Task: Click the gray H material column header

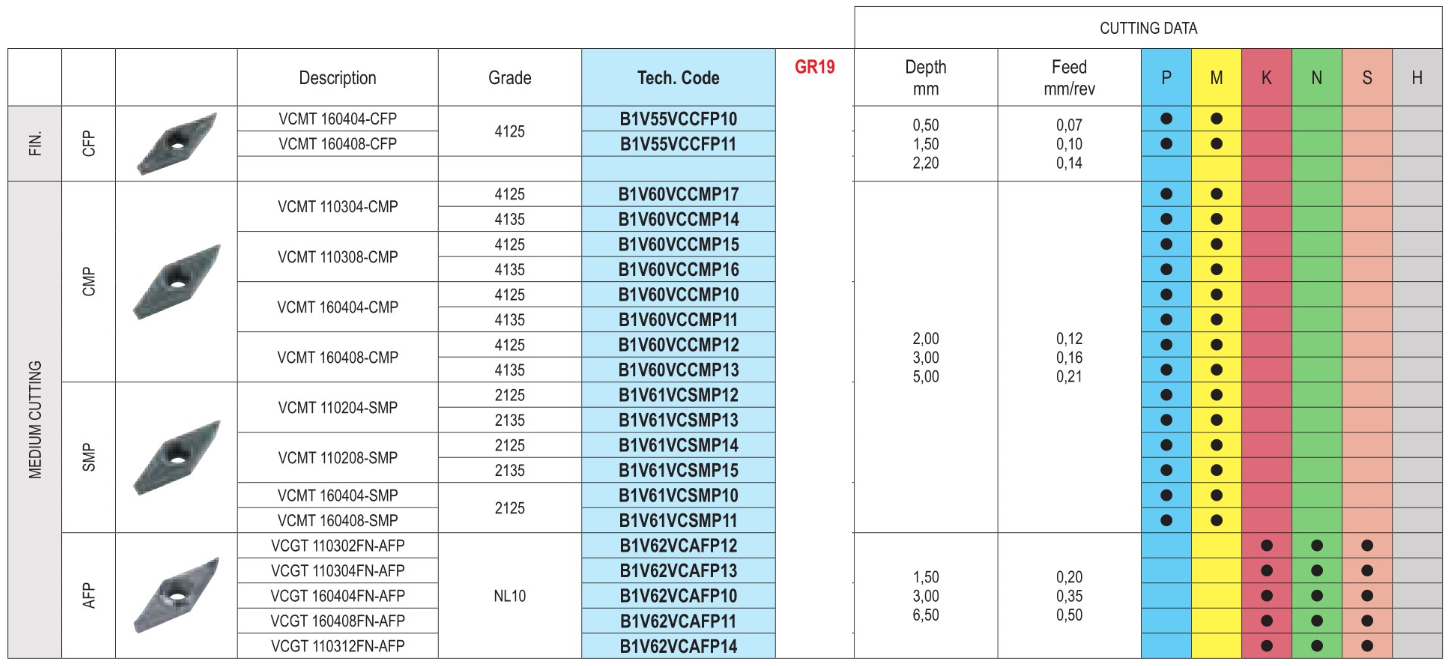Action: [1417, 78]
